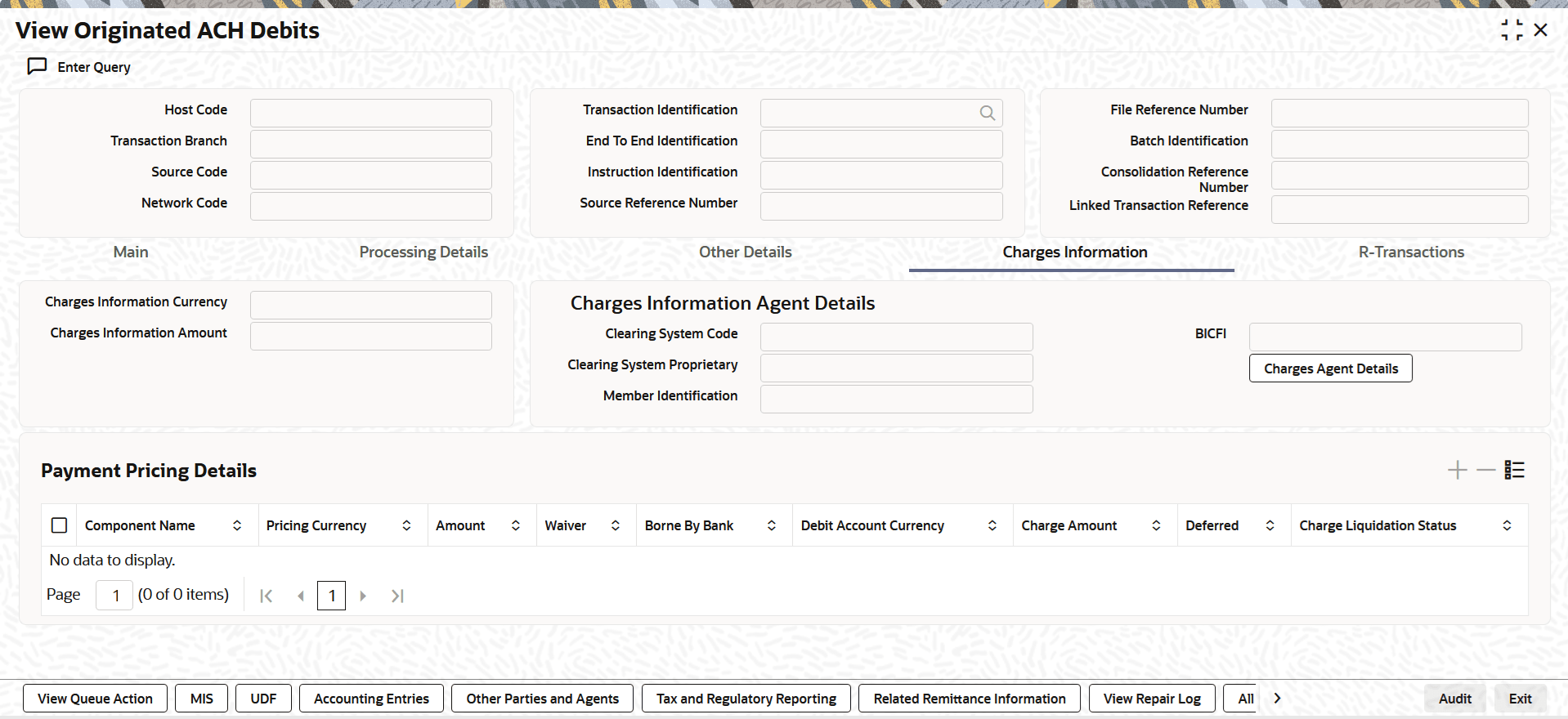This screenshot has height=719, width=1568.
Task: Click the End To End Identification field
Action: (x=881, y=144)
